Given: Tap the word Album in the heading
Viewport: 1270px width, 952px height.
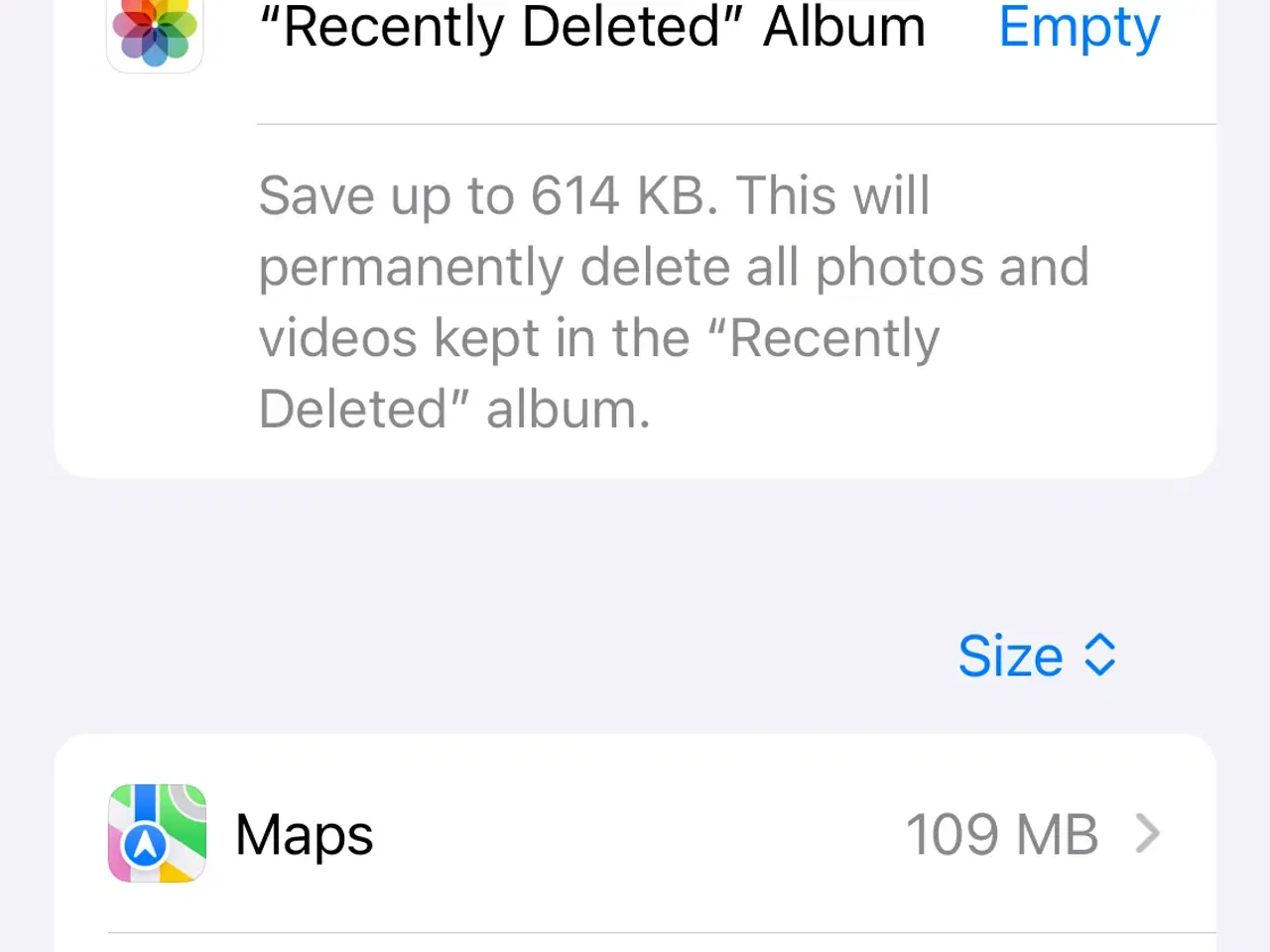Looking at the screenshot, I should coord(844,26).
